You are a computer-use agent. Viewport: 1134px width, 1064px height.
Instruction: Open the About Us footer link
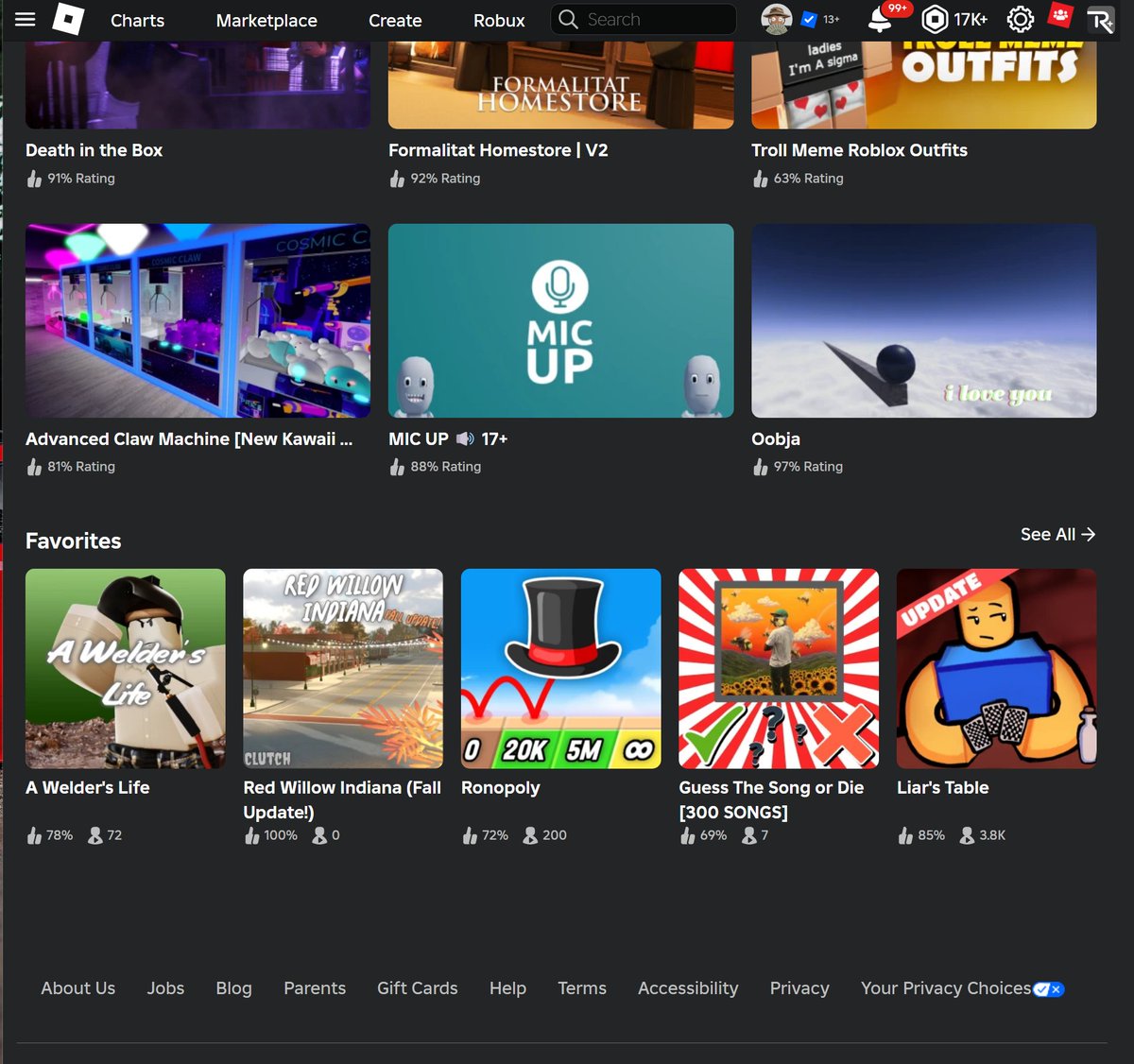click(x=77, y=987)
